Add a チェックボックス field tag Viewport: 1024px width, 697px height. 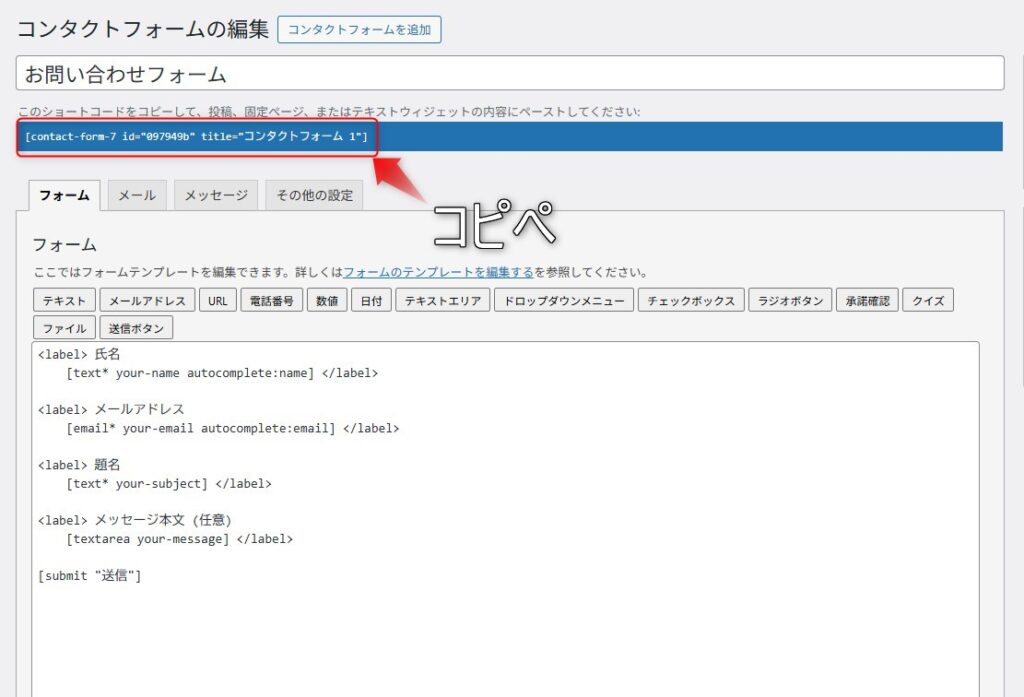690,301
